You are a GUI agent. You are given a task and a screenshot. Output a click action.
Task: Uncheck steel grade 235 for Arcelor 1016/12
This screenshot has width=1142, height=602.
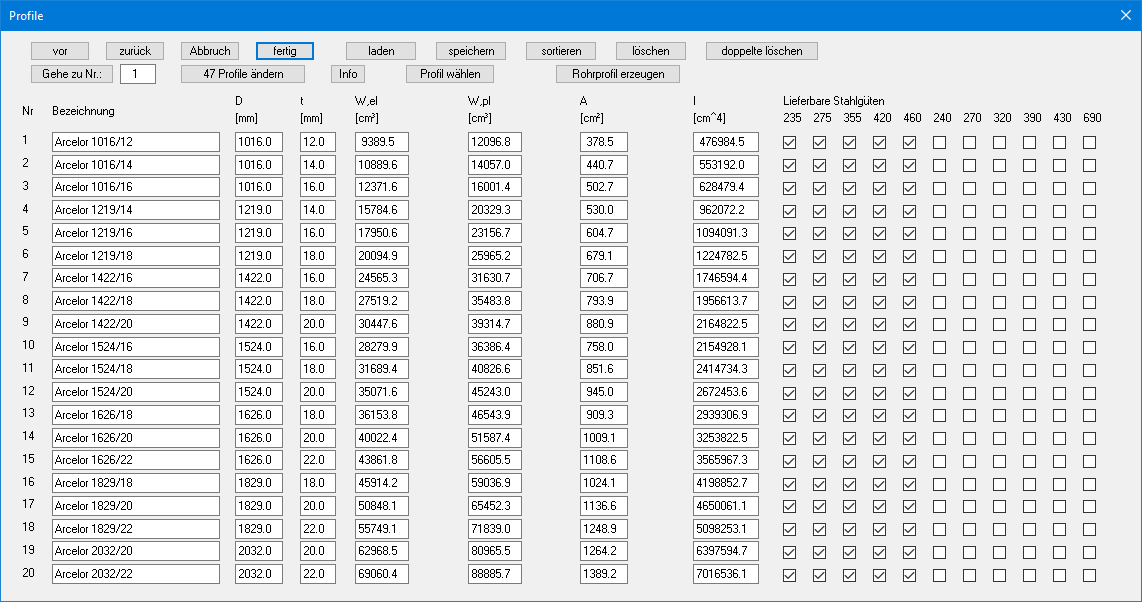coord(790,143)
